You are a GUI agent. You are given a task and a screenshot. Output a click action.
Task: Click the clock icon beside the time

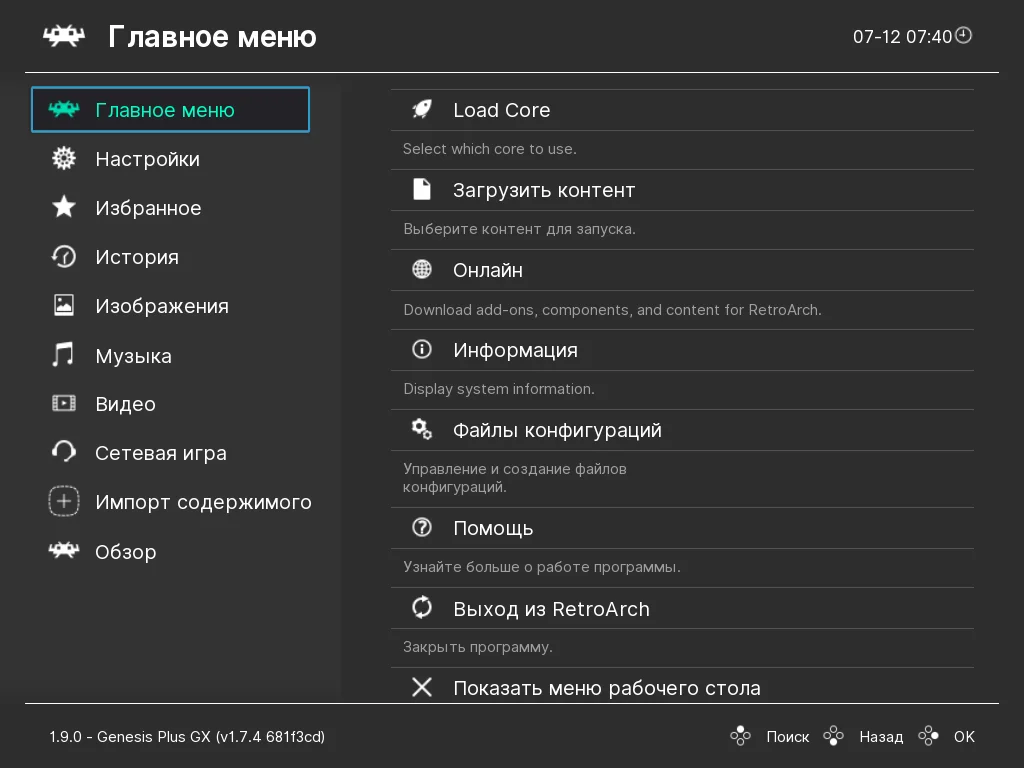(964, 36)
